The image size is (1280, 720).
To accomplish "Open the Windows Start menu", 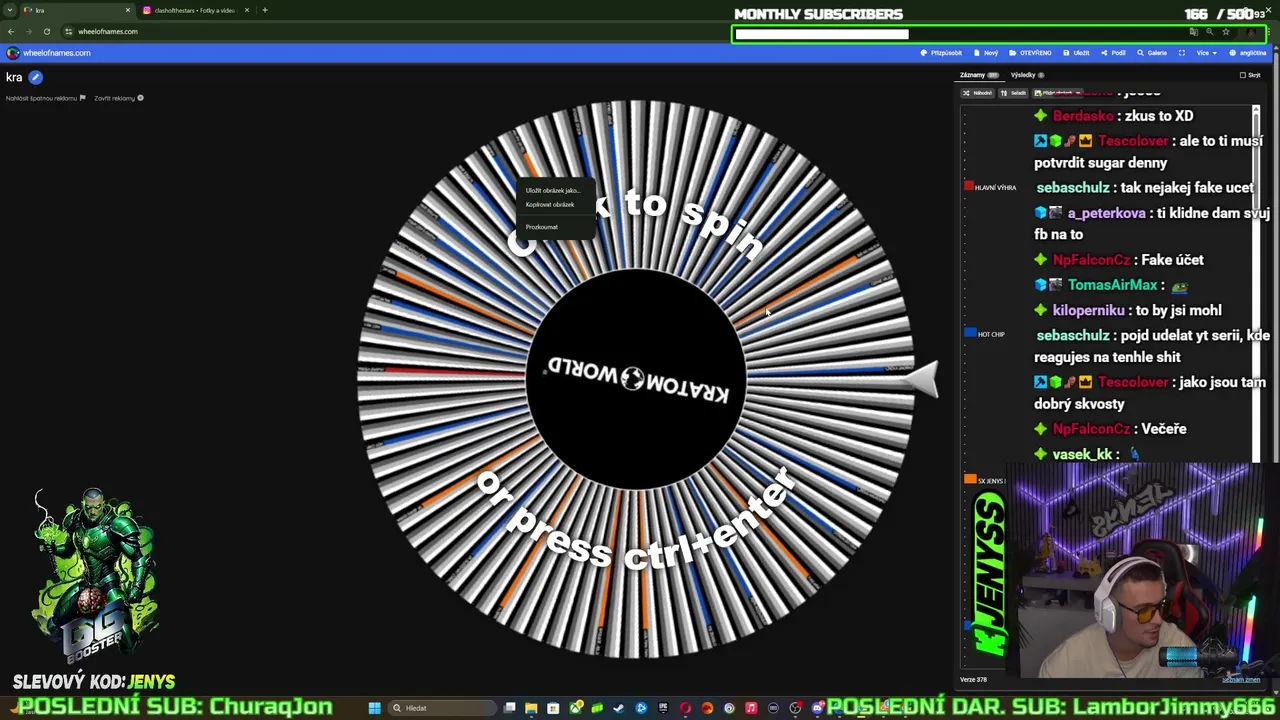I will (x=375, y=708).
